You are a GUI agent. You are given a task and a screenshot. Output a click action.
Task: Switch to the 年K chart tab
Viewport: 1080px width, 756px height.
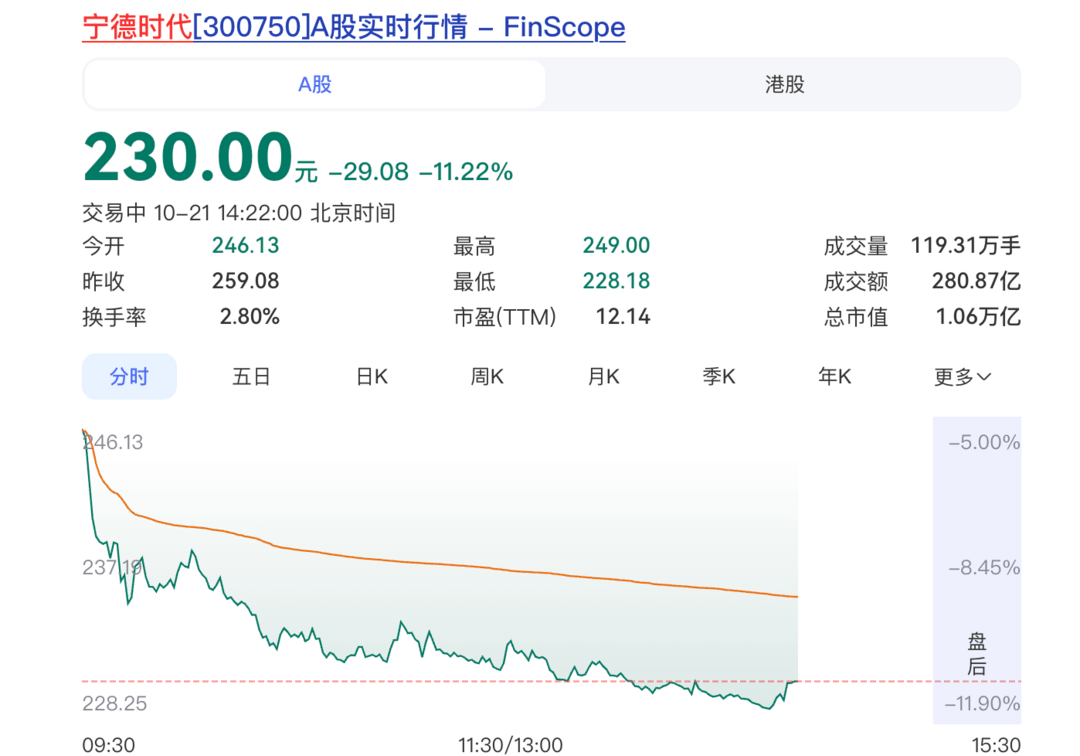835,377
